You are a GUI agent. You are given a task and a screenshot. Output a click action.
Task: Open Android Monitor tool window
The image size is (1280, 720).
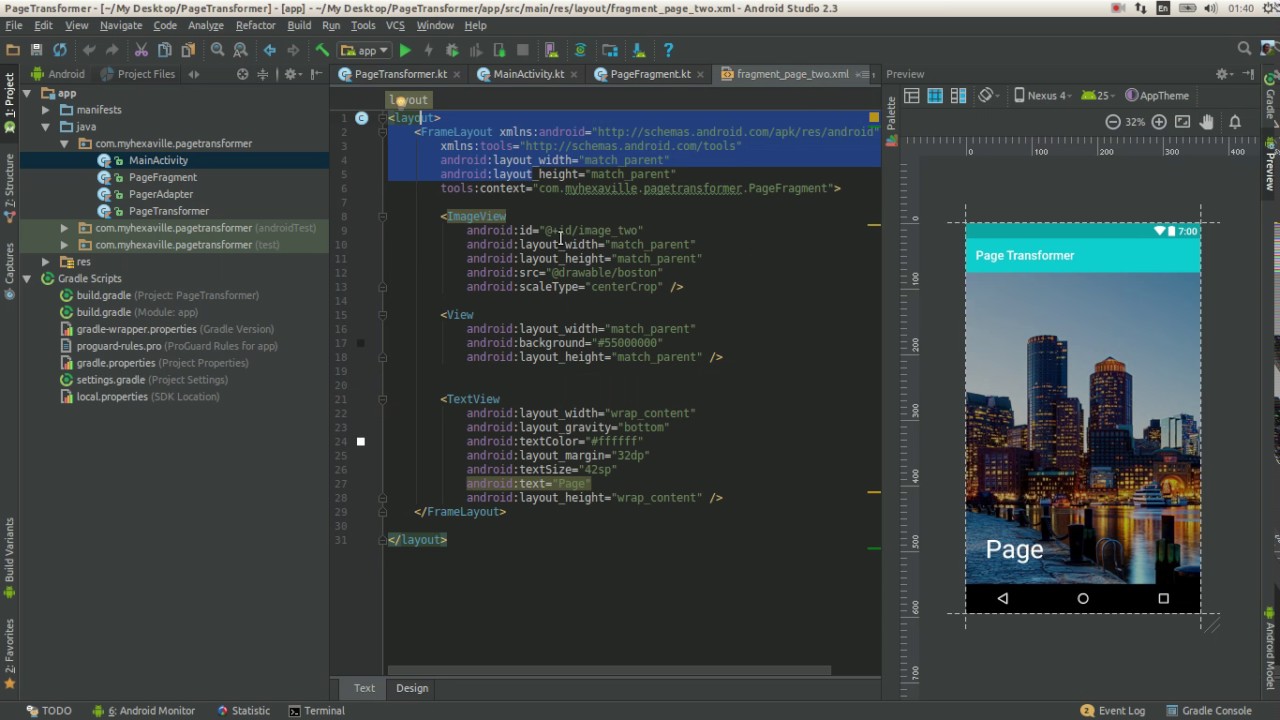pos(144,711)
